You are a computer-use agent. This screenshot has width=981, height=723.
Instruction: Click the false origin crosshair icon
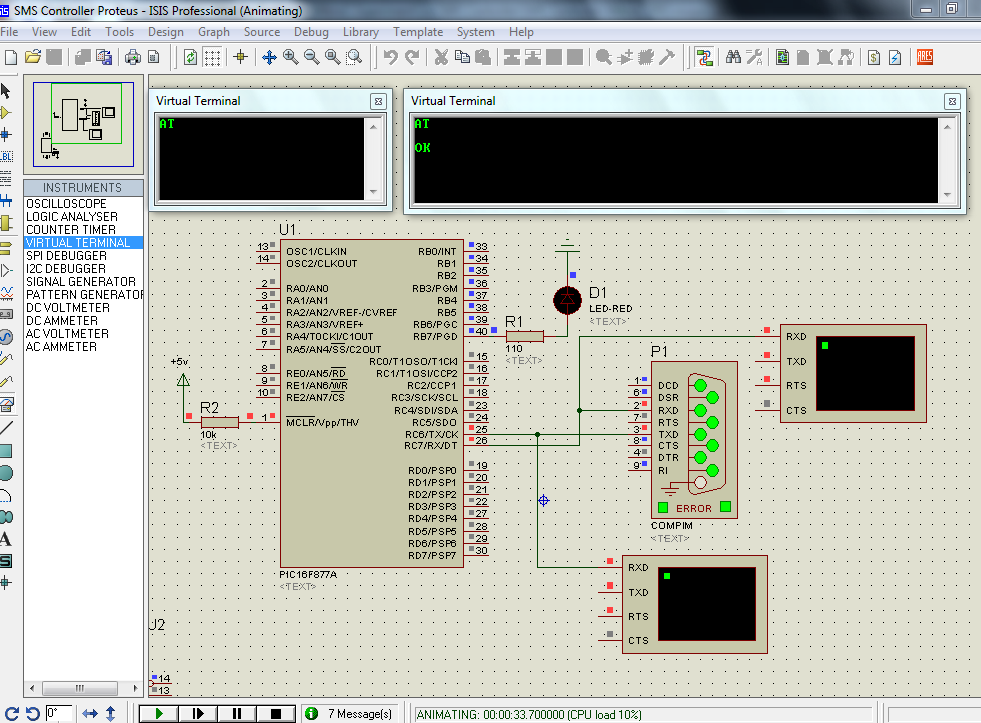[x=241, y=58]
